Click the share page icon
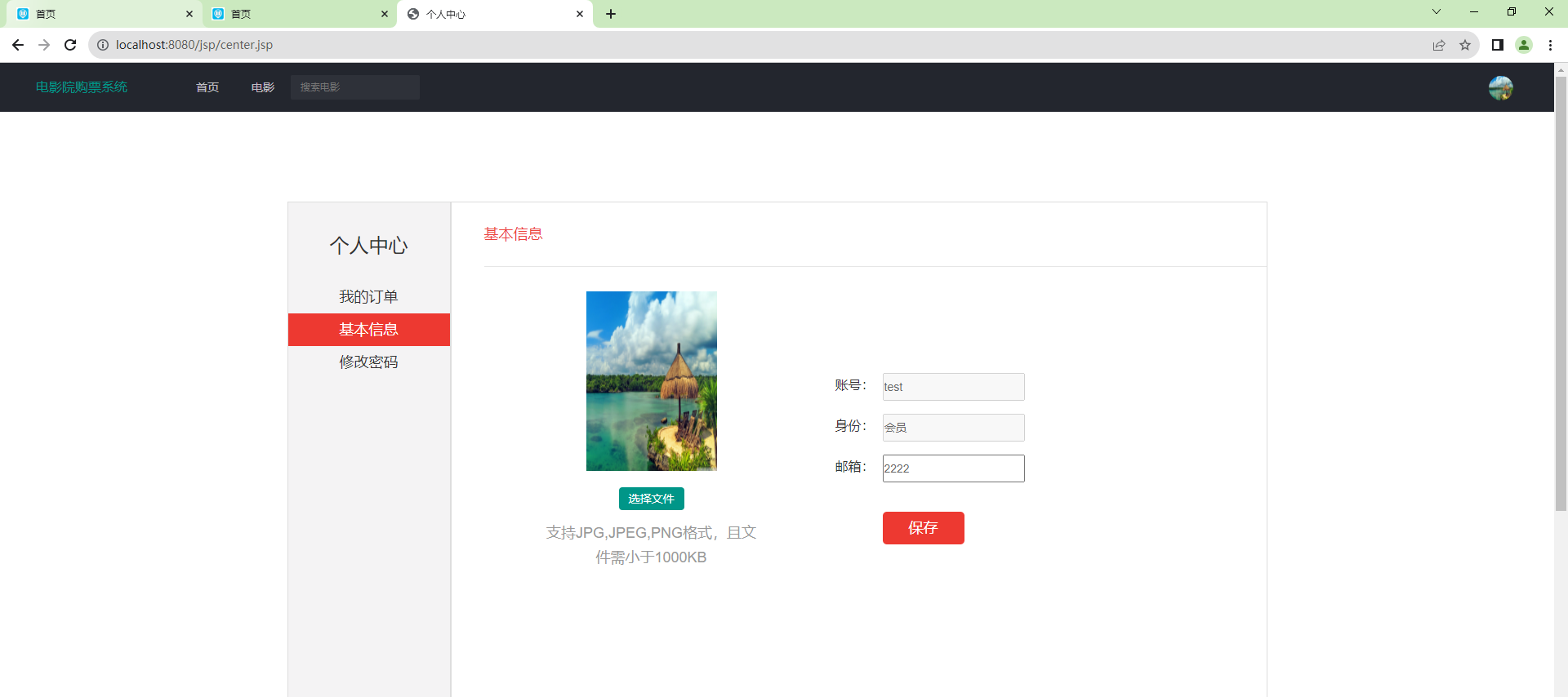1568x697 pixels. (x=1439, y=45)
